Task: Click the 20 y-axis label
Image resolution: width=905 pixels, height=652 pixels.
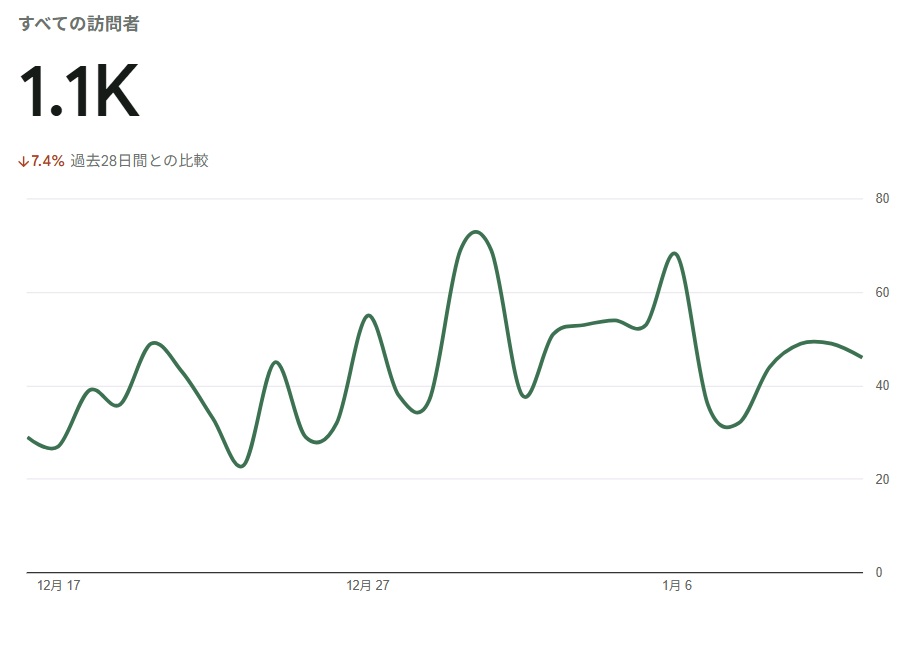Action: (x=882, y=479)
